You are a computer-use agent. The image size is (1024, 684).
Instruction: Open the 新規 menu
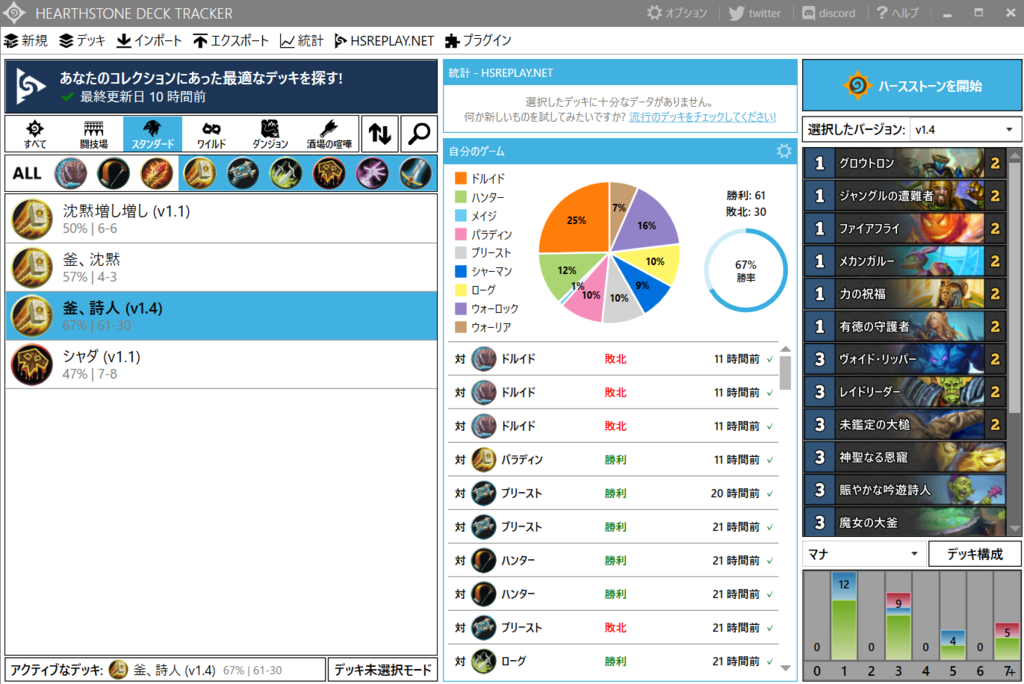pyautogui.click(x=26, y=41)
